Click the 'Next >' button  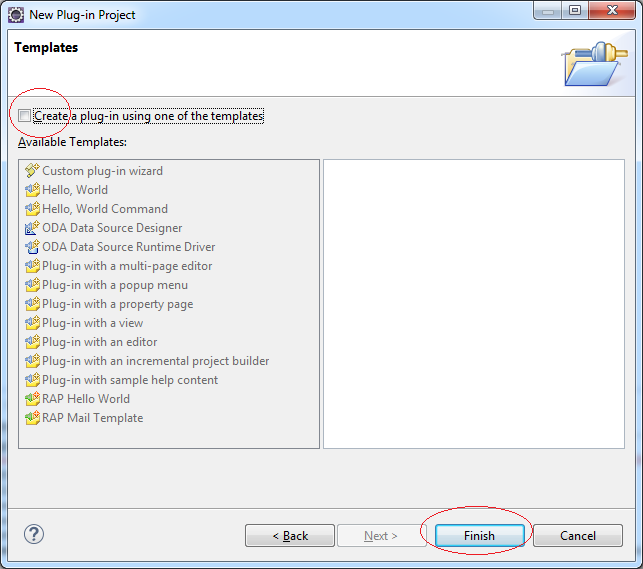click(x=381, y=535)
